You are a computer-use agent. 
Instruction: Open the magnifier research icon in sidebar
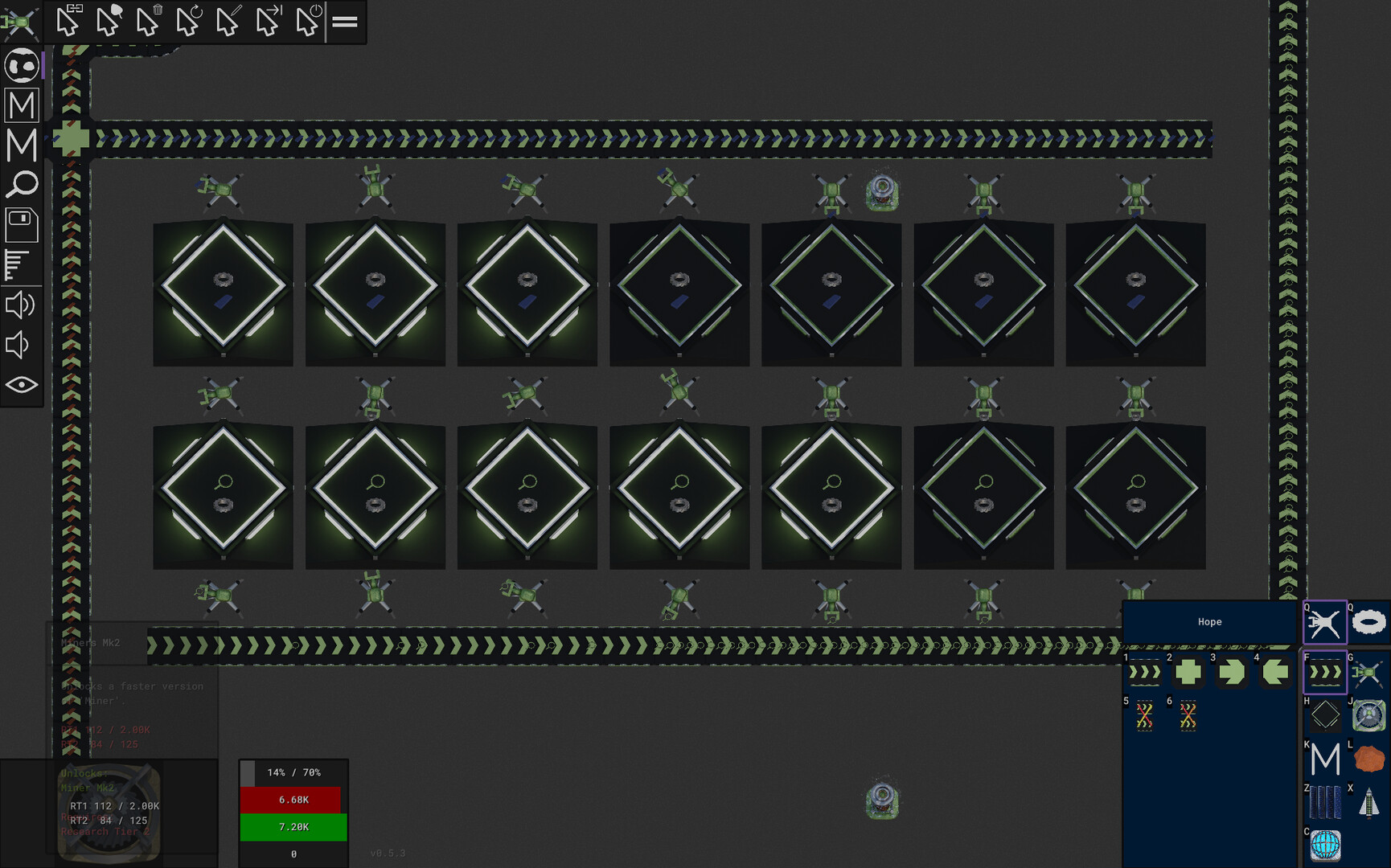[22, 185]
